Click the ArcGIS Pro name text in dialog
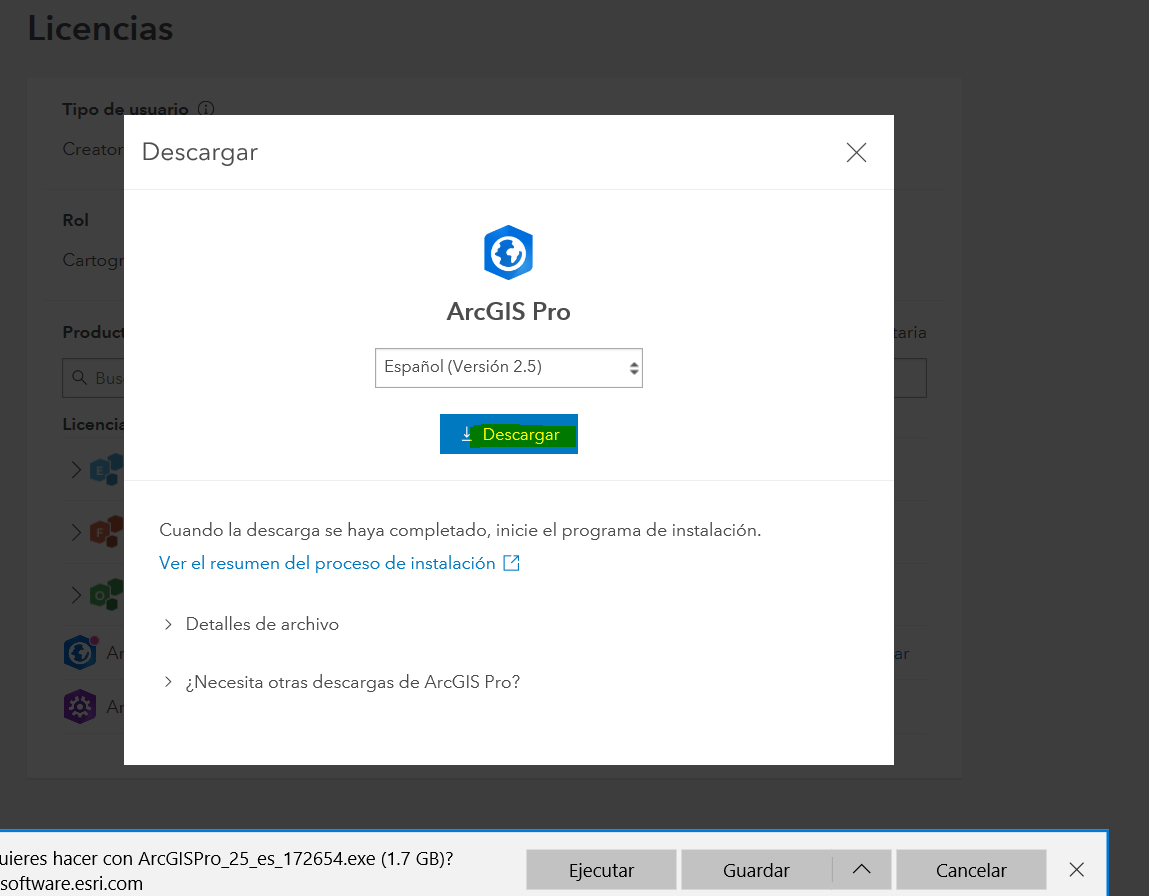Screen dimensions: 1149x896 click(x=509, y=311)
